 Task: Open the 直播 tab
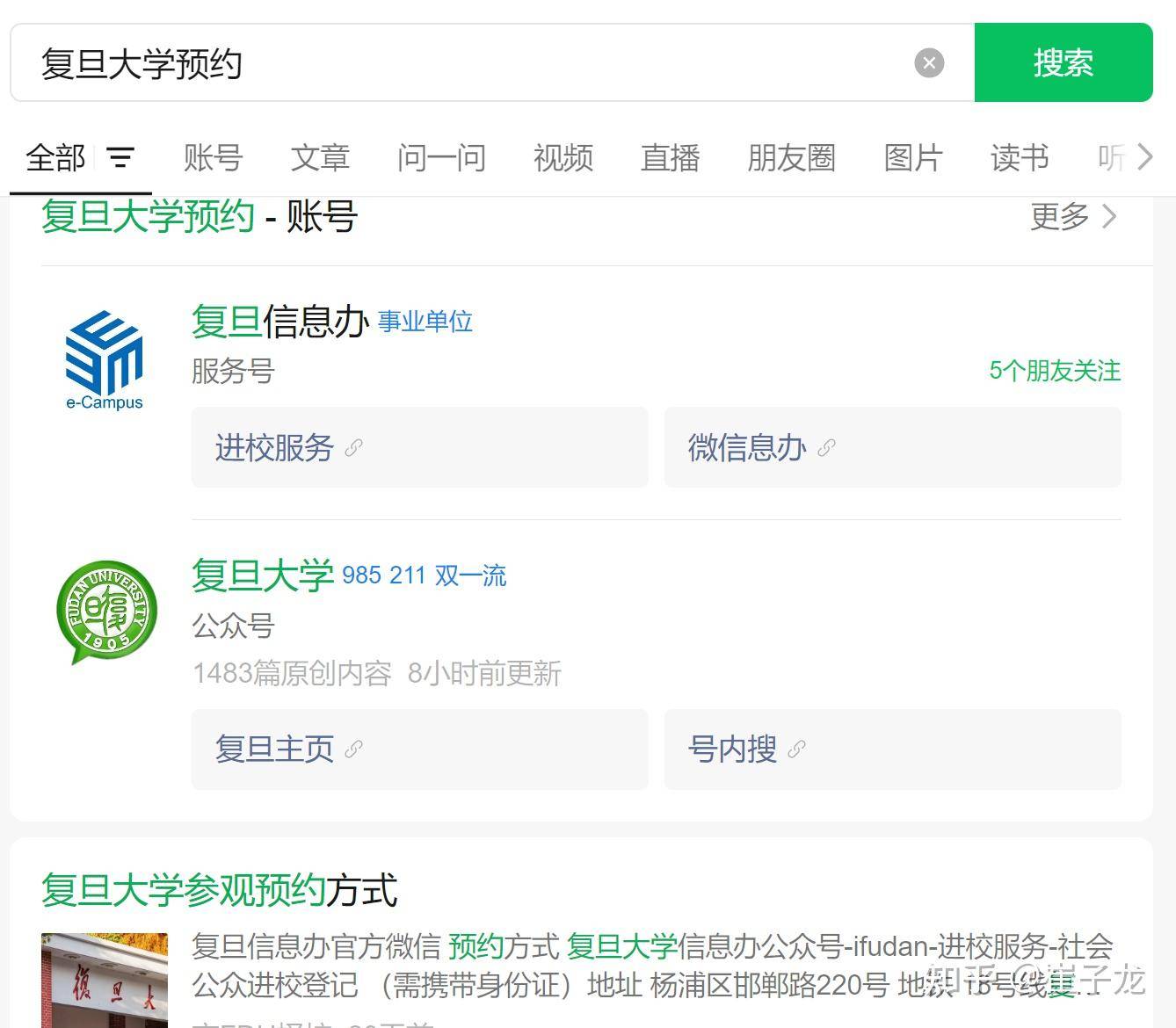[671, 158]
